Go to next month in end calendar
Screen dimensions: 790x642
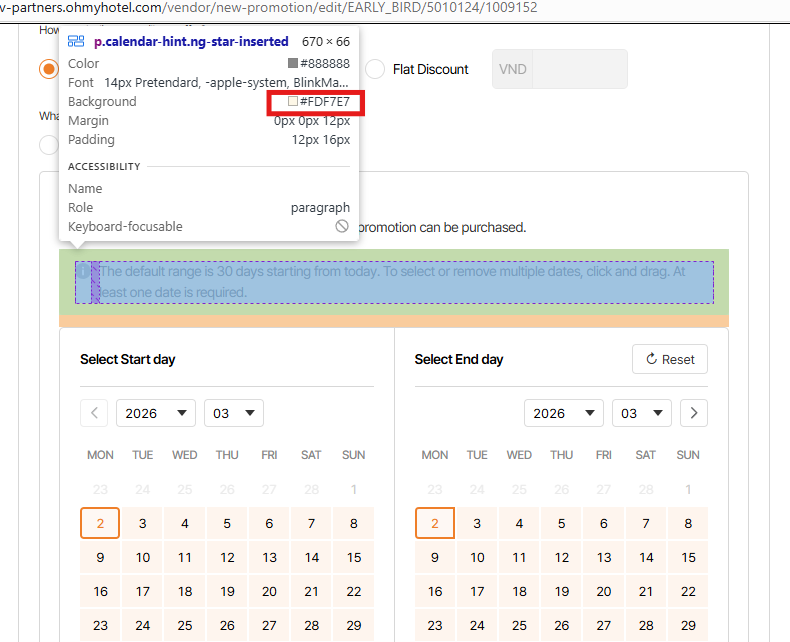coord(693,413)
